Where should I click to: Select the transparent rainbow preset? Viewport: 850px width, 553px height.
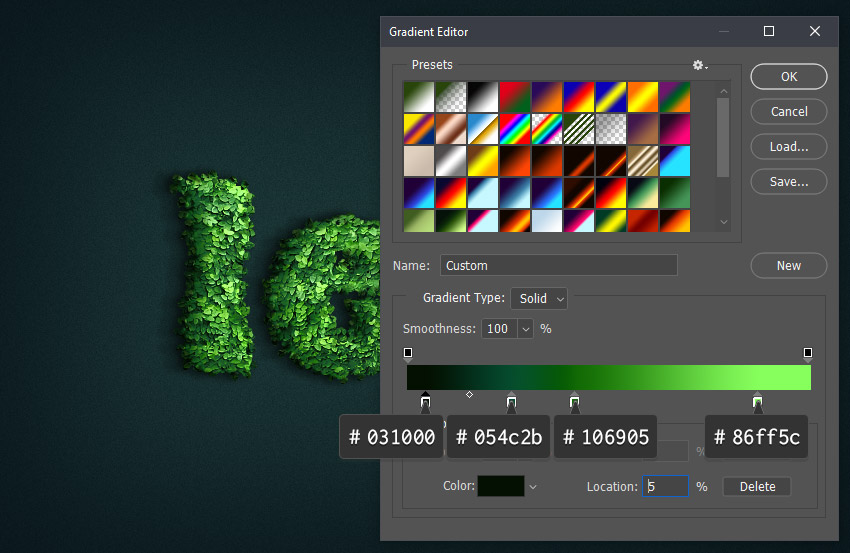tap(546, 129)
